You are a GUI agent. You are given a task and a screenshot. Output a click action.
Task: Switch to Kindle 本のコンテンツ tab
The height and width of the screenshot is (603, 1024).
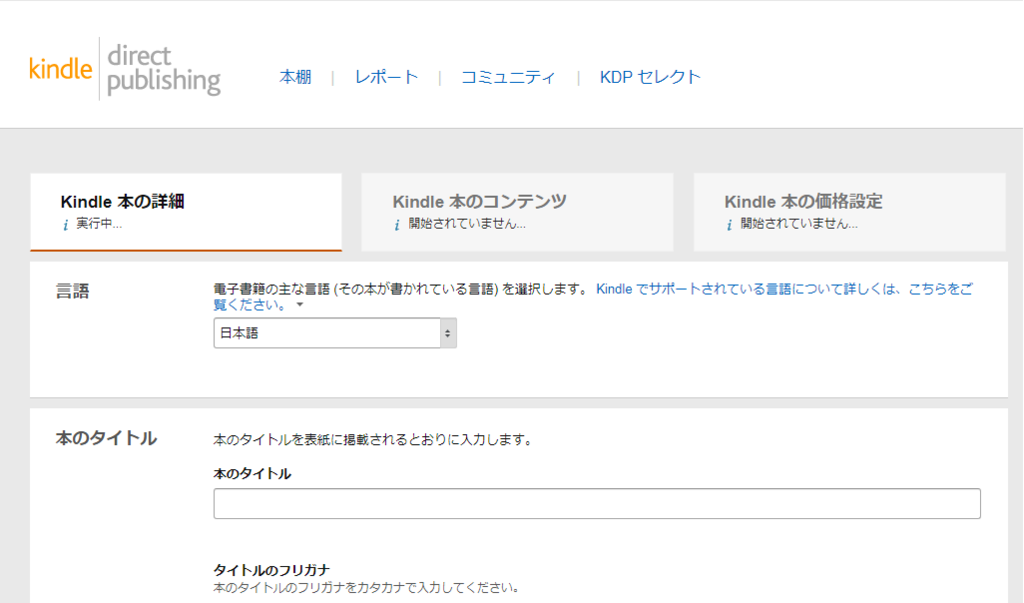point(517,212)
